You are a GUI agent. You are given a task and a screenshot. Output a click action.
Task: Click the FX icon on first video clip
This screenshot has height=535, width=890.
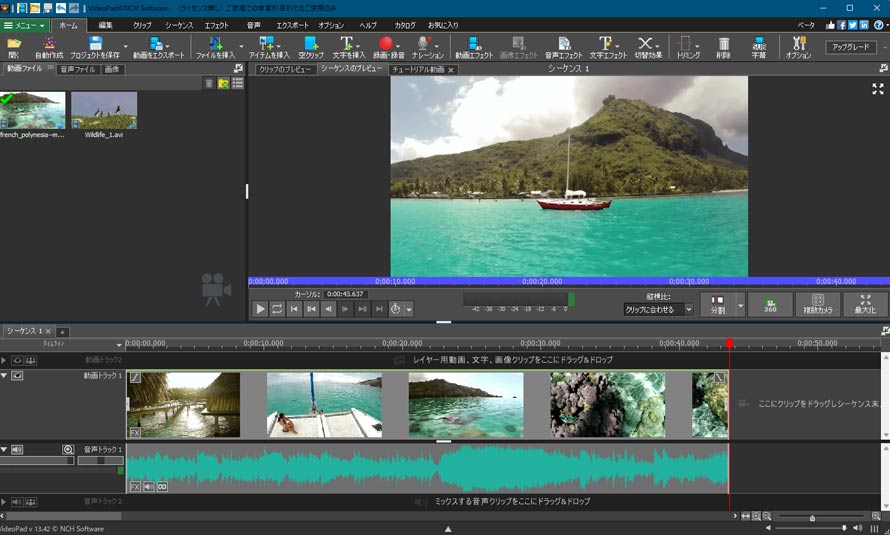coord(135,432)
